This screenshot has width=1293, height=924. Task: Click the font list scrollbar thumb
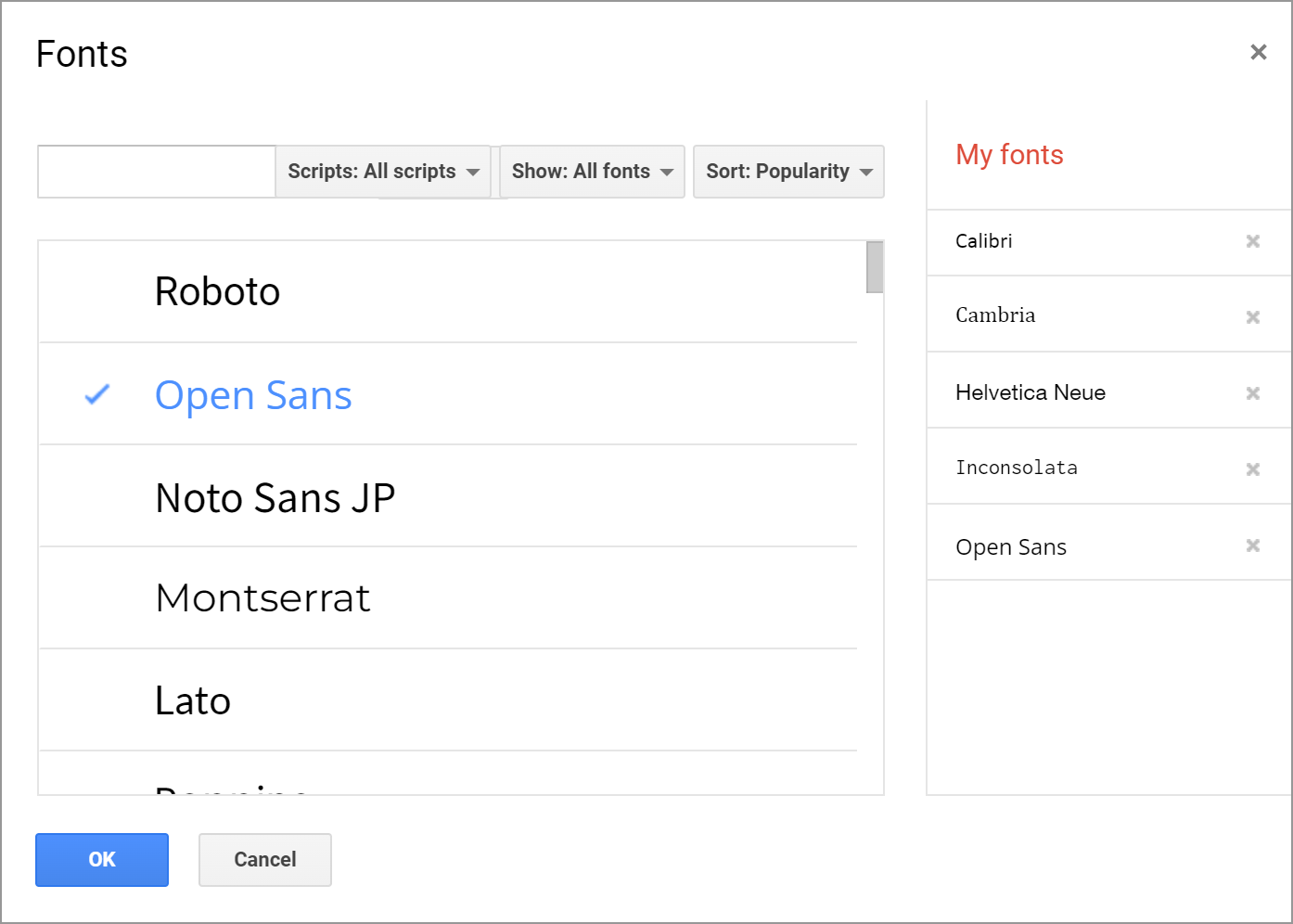[875, 267]
